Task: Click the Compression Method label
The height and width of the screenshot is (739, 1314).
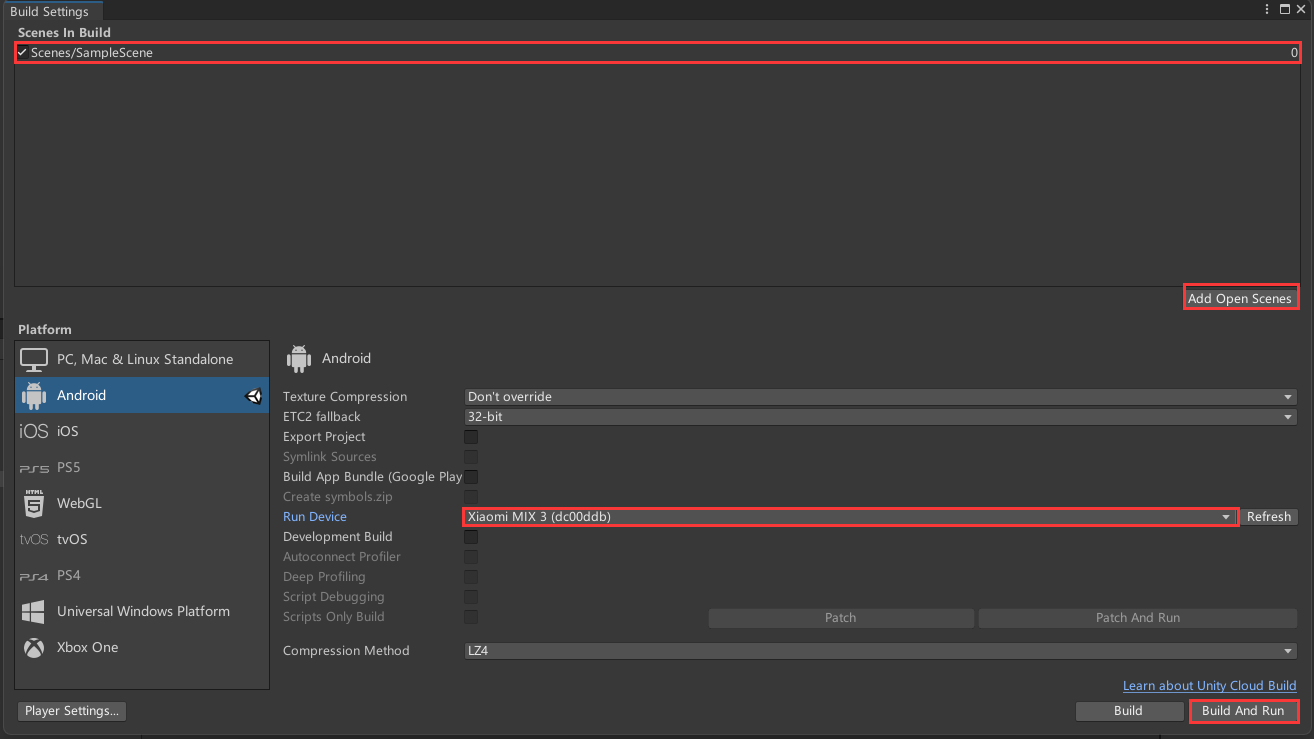Action: 346,651
